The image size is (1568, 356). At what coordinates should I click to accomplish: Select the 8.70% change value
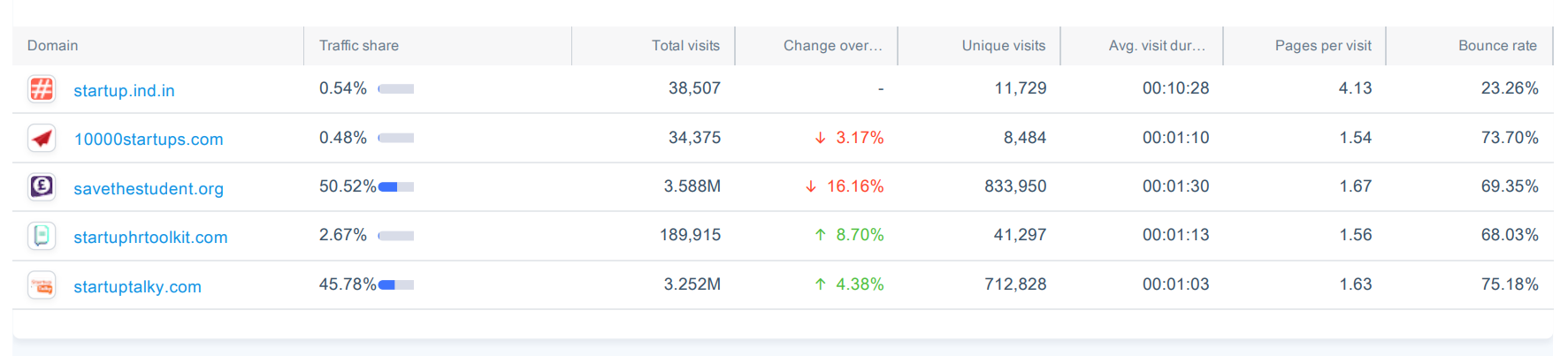[x=860, y=235]
